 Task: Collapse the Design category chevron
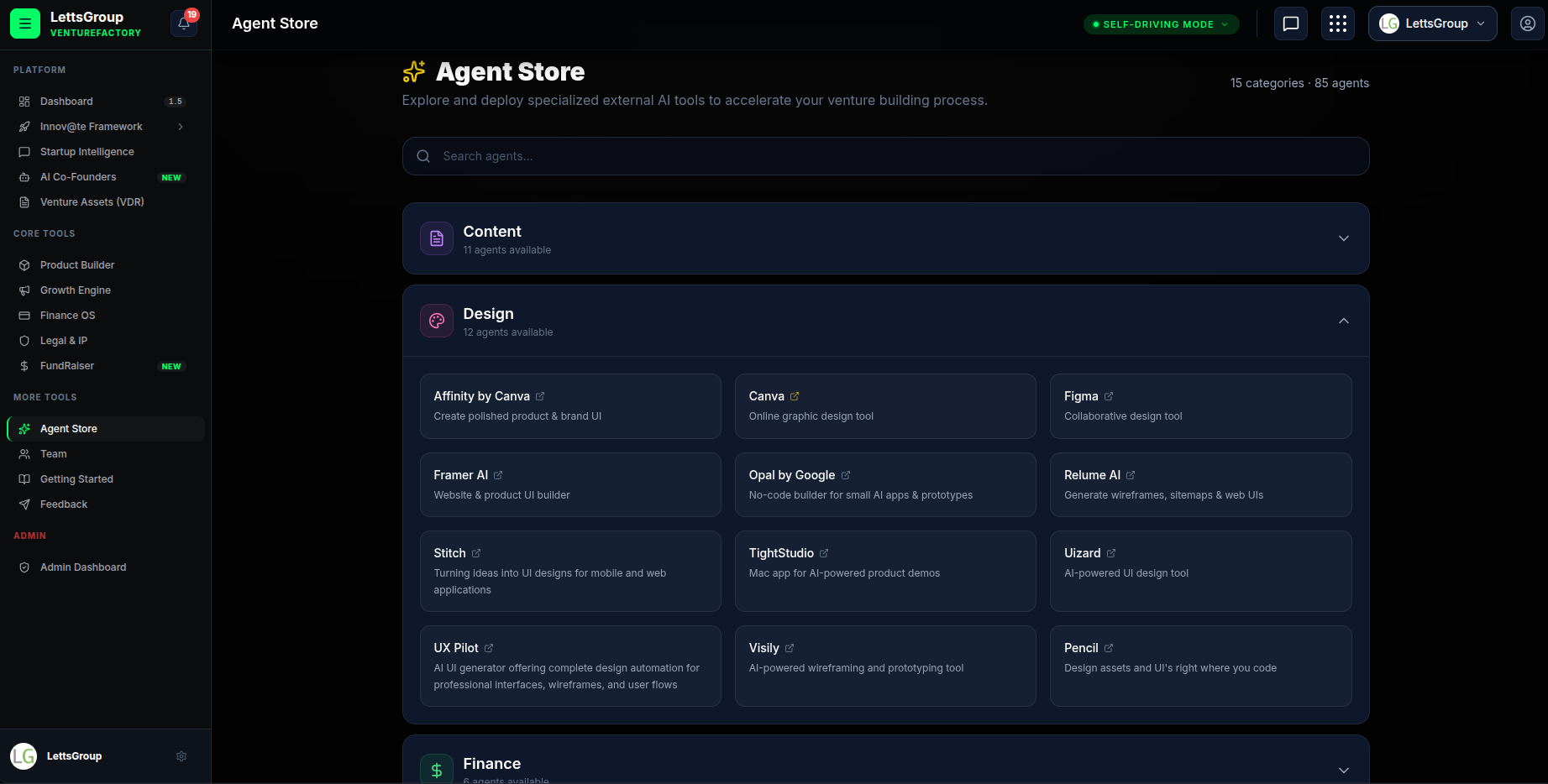coord(1344,321)
